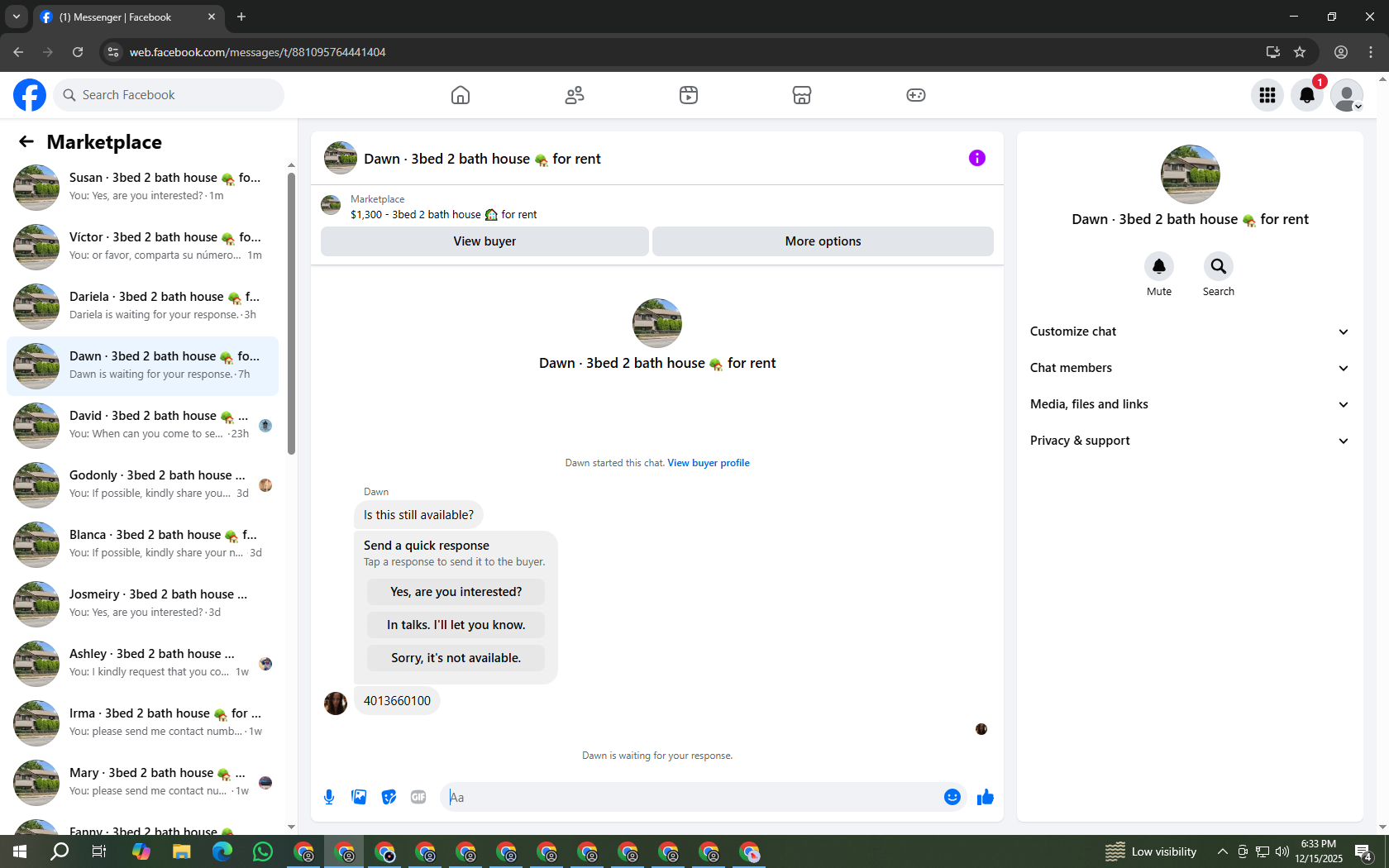Viewport: 1389px width, 868px height.
Task: Open WhatsApp from the taskbar
Action: point(263,851)
